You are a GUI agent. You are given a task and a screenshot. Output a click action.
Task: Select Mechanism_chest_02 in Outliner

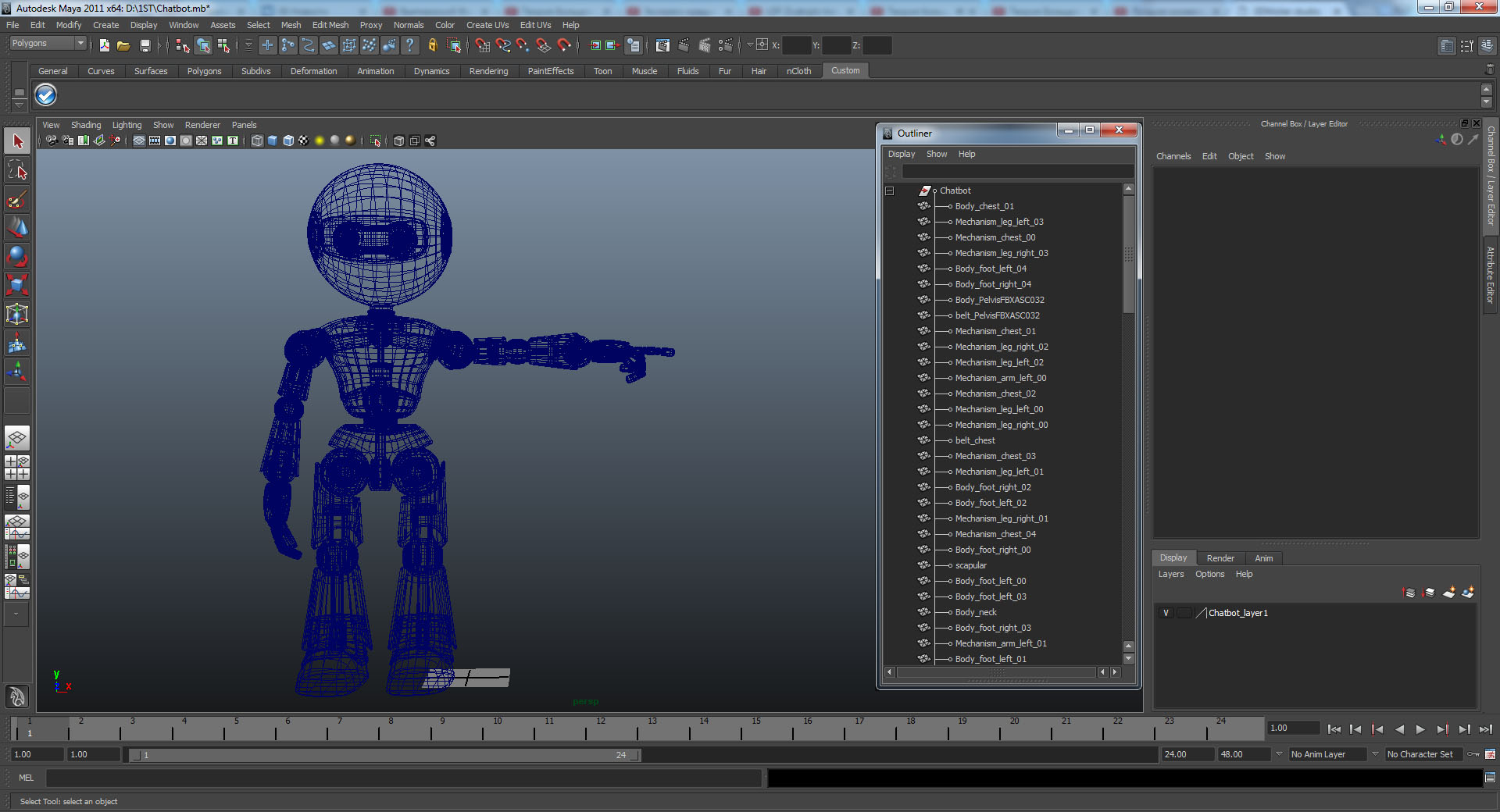[995, 394]
